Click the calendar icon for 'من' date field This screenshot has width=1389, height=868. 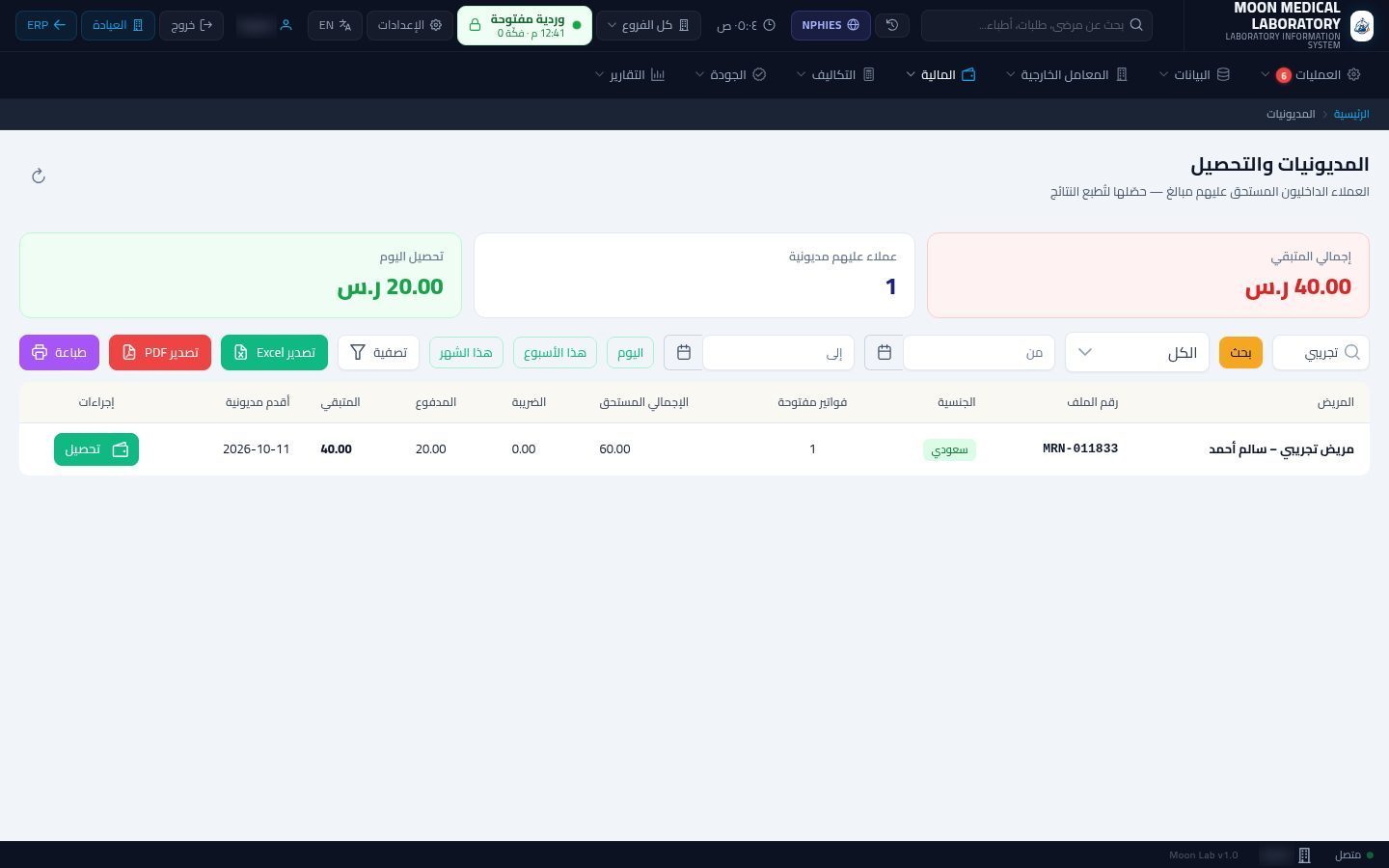(884, 353)
